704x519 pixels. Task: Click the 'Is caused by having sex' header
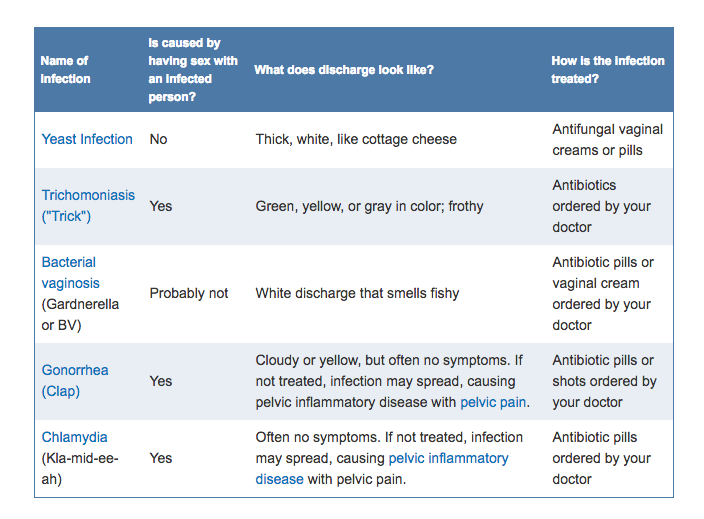185,70
